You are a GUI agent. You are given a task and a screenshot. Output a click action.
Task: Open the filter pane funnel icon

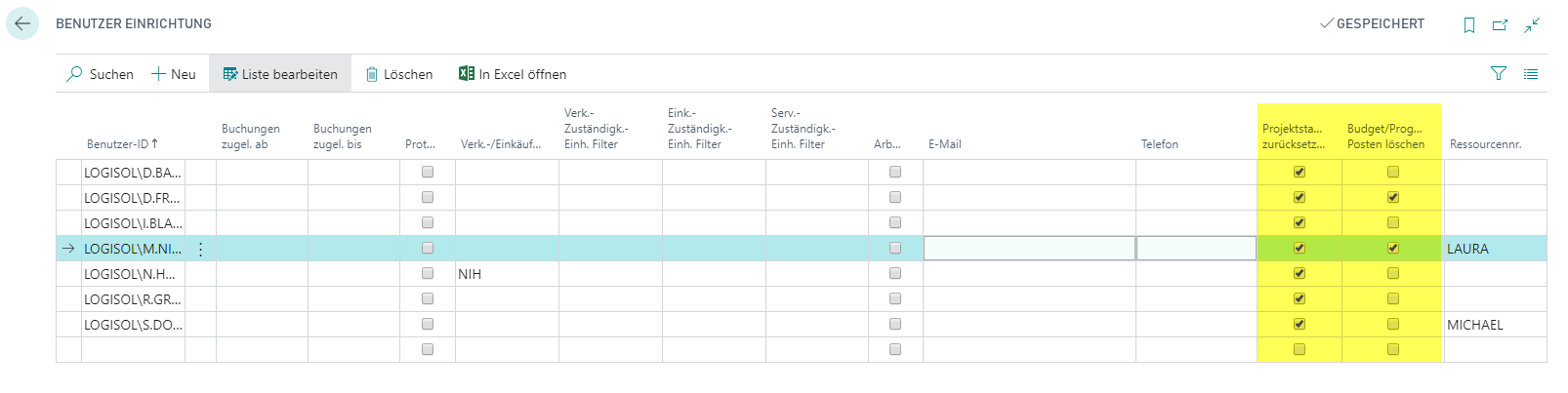point(1499,73)
